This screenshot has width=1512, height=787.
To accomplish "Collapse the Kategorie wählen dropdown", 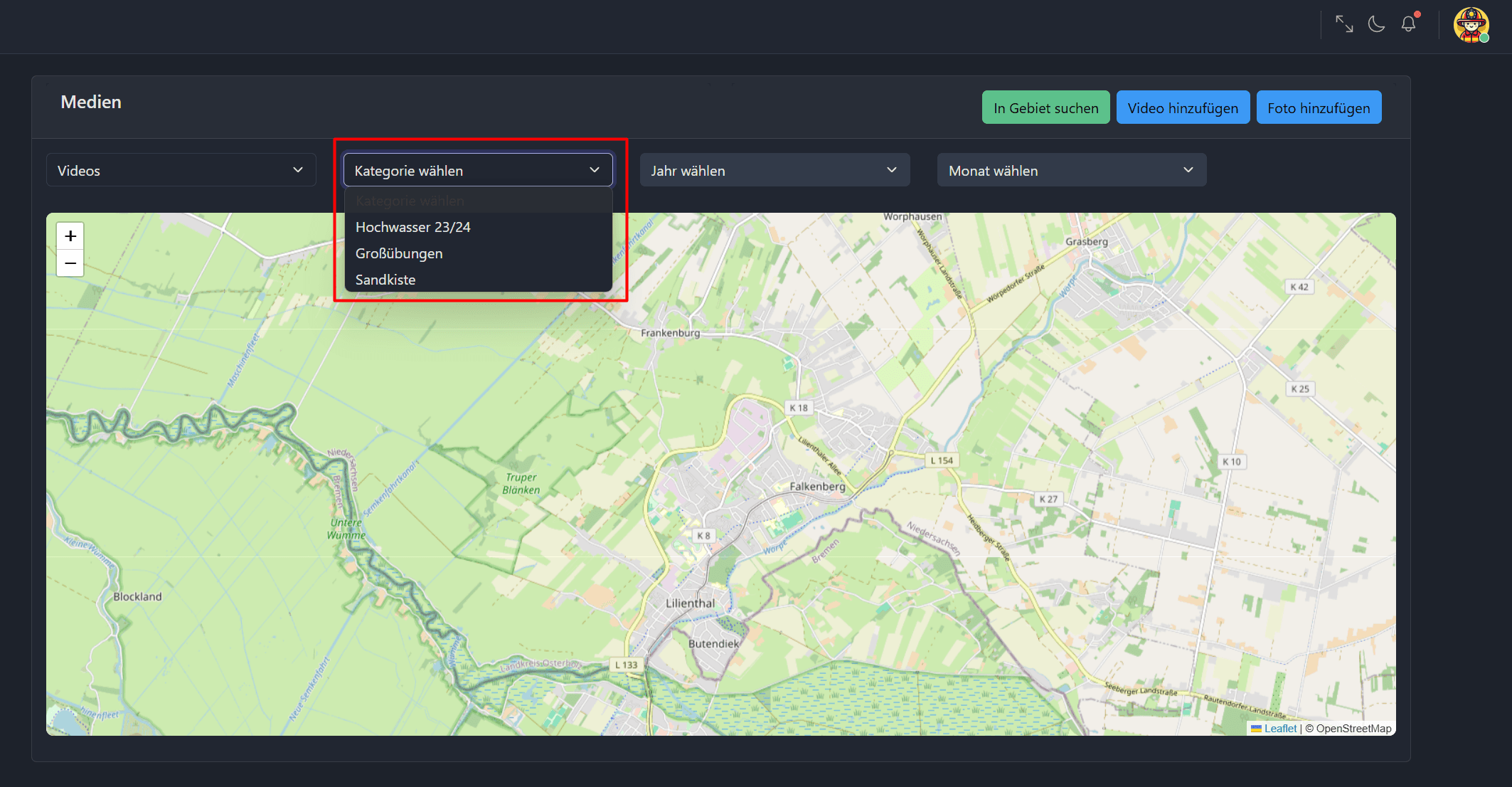I will [477, 171].
